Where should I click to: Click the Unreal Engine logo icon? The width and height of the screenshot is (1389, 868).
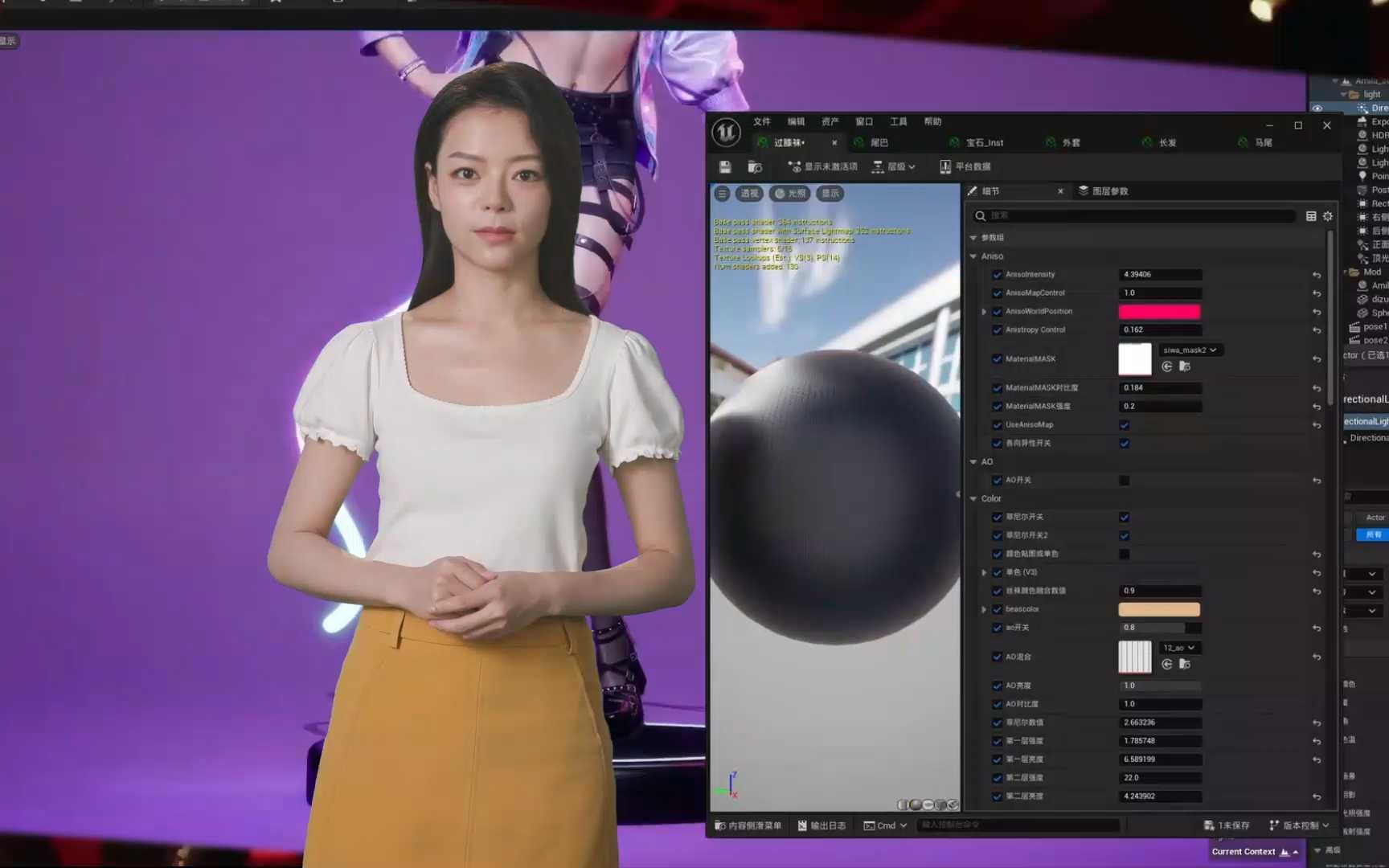tap(726, 132)
